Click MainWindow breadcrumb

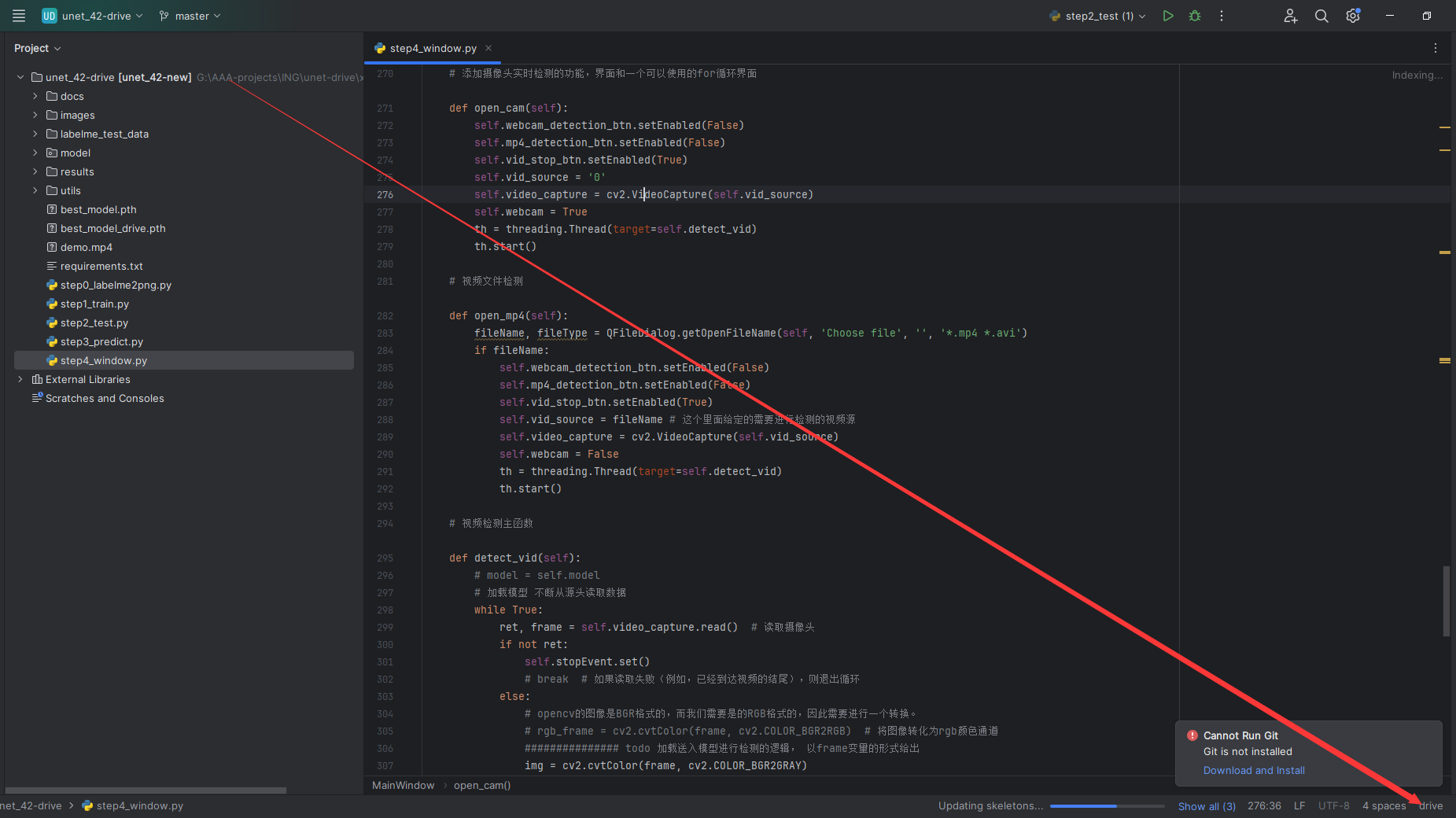click(x=403, y=785)
